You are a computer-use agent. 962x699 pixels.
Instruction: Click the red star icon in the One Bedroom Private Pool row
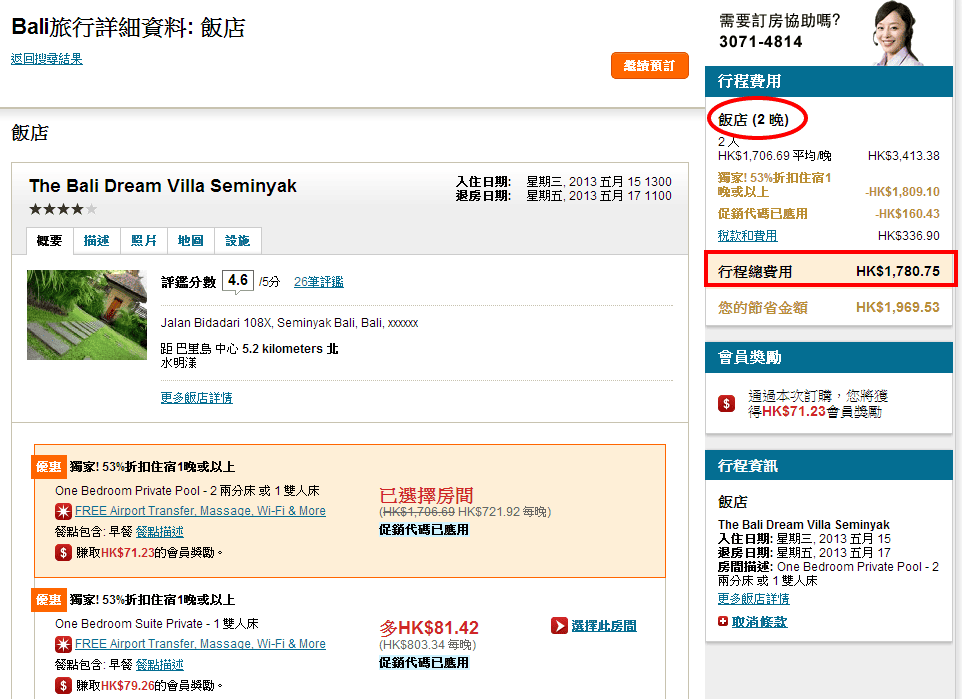point(64,511)
